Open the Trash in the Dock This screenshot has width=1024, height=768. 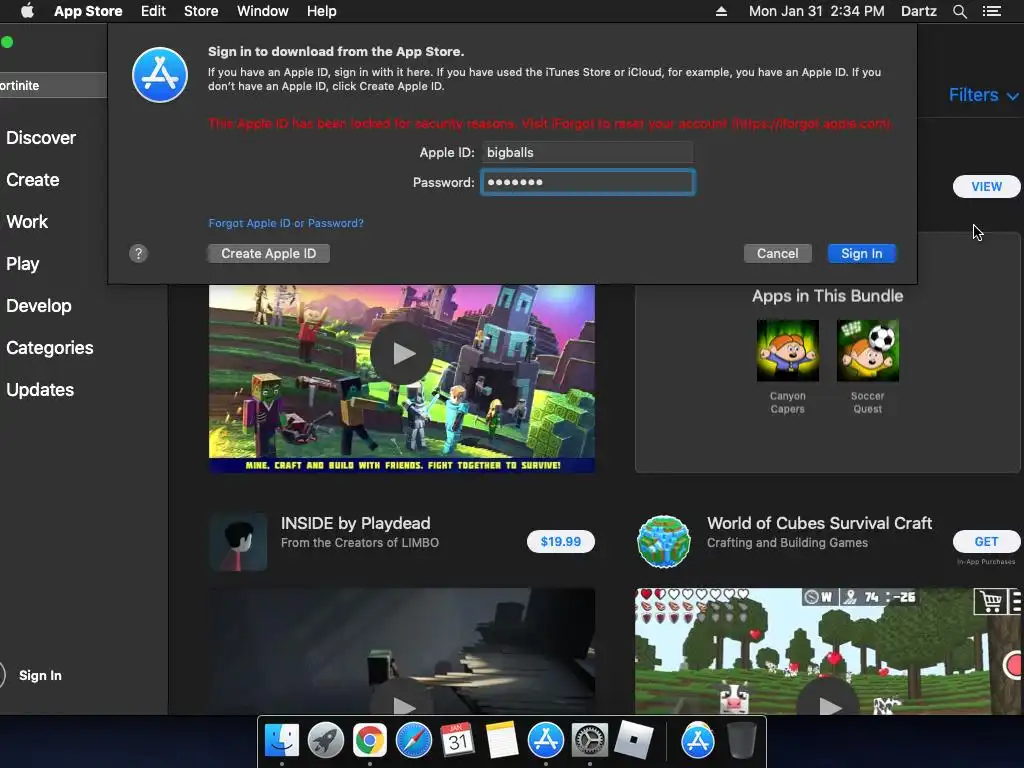pos(741,741)
